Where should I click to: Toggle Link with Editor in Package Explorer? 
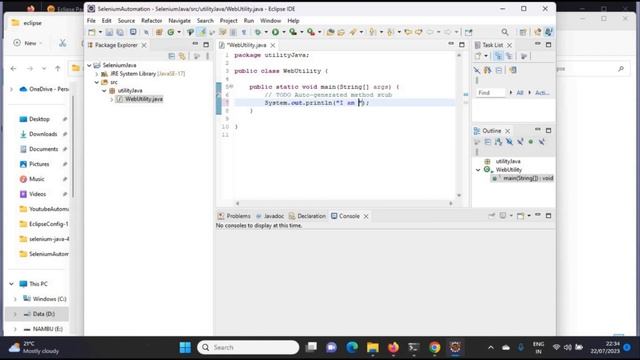coord(182,56)
